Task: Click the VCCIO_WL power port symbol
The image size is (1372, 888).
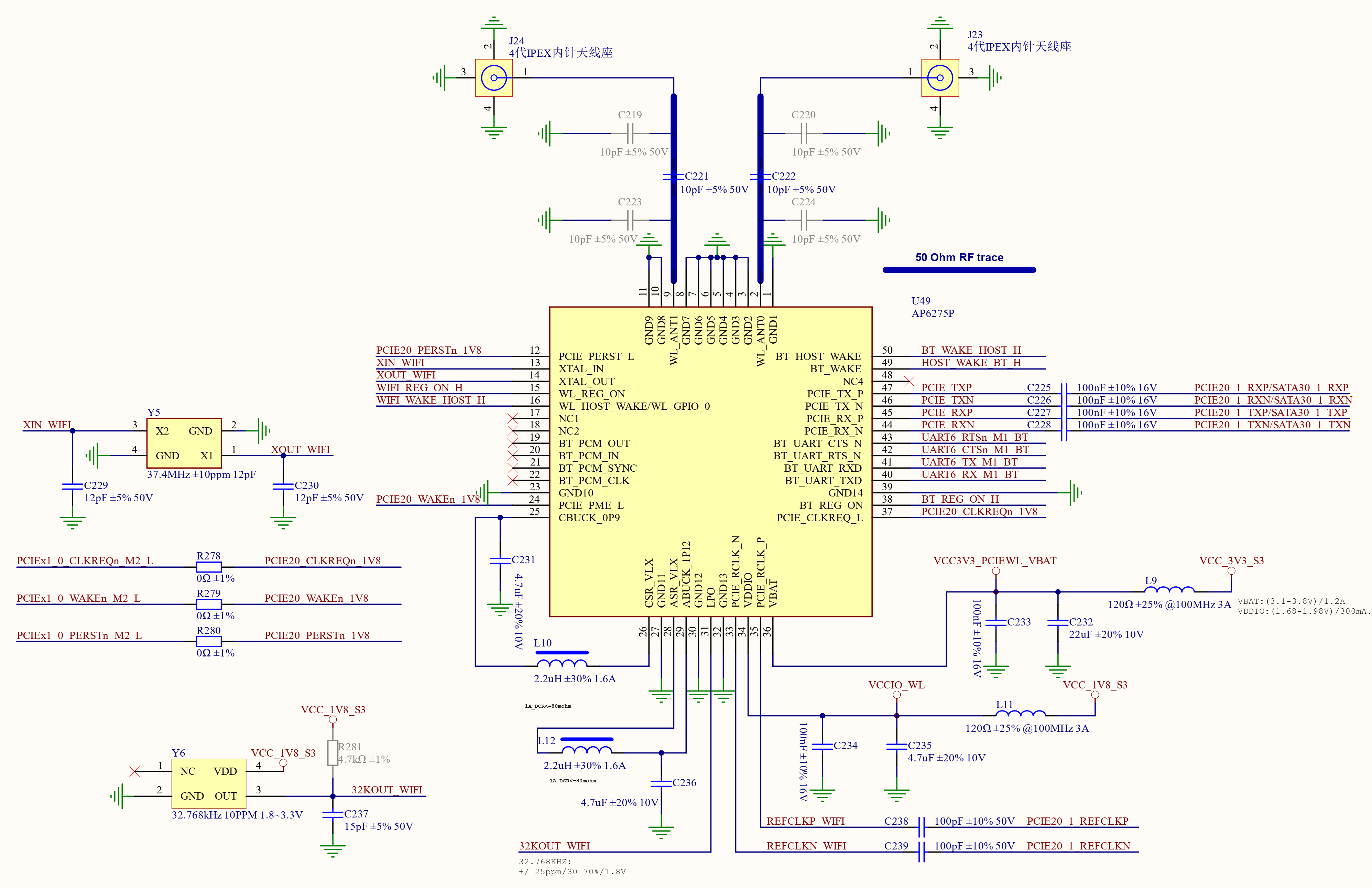Action: (896, 695)
